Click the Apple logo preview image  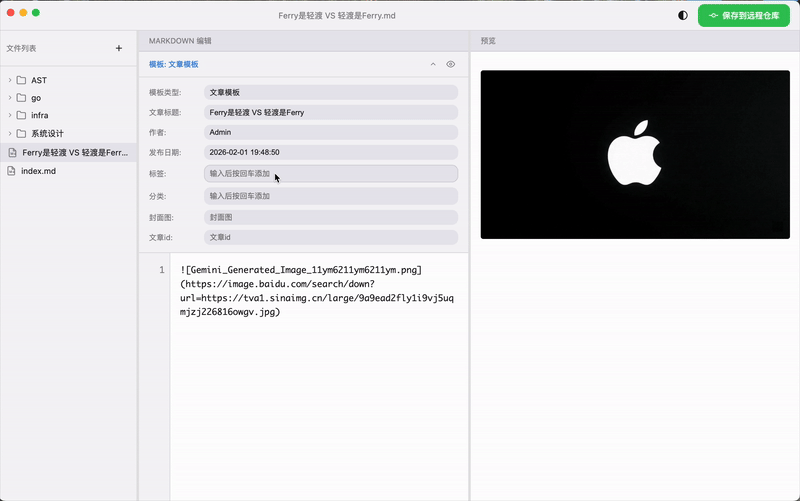coord(635,155)
